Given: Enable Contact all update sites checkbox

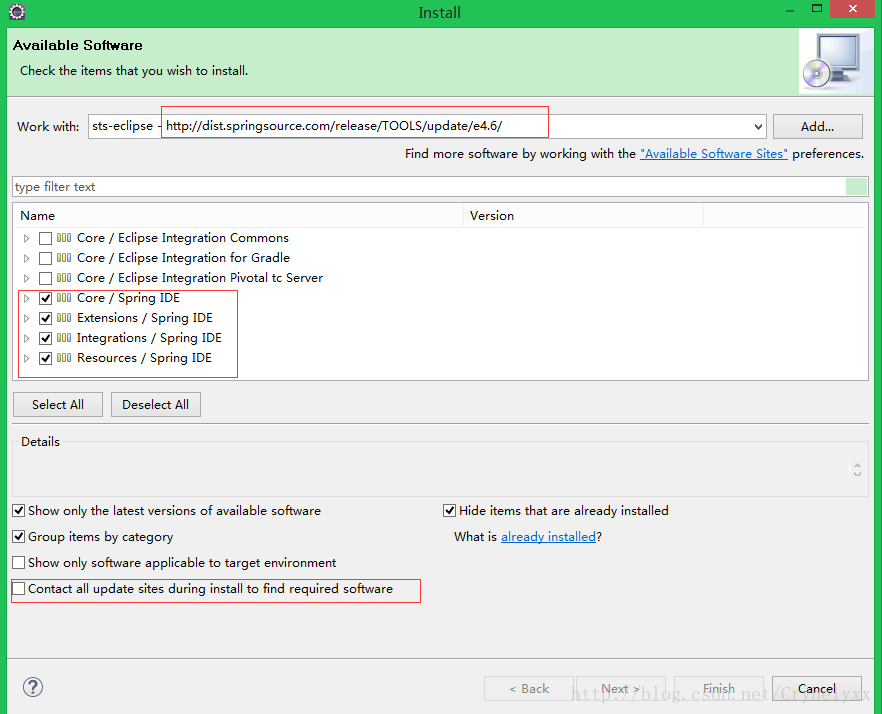Looking at the screenshot, I should tap(19, 589).
